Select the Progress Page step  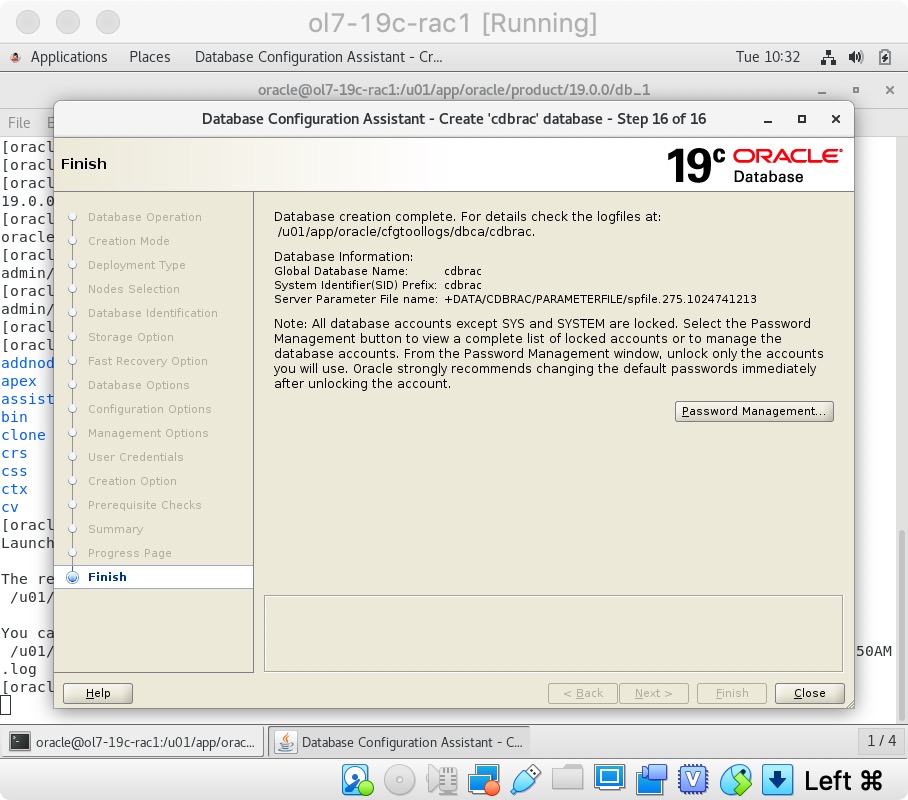(130, 553)
